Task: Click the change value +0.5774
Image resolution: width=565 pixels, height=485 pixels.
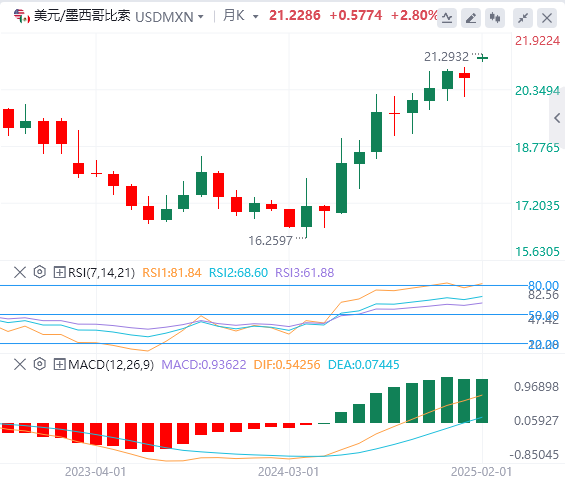Action: coord(356,15)
